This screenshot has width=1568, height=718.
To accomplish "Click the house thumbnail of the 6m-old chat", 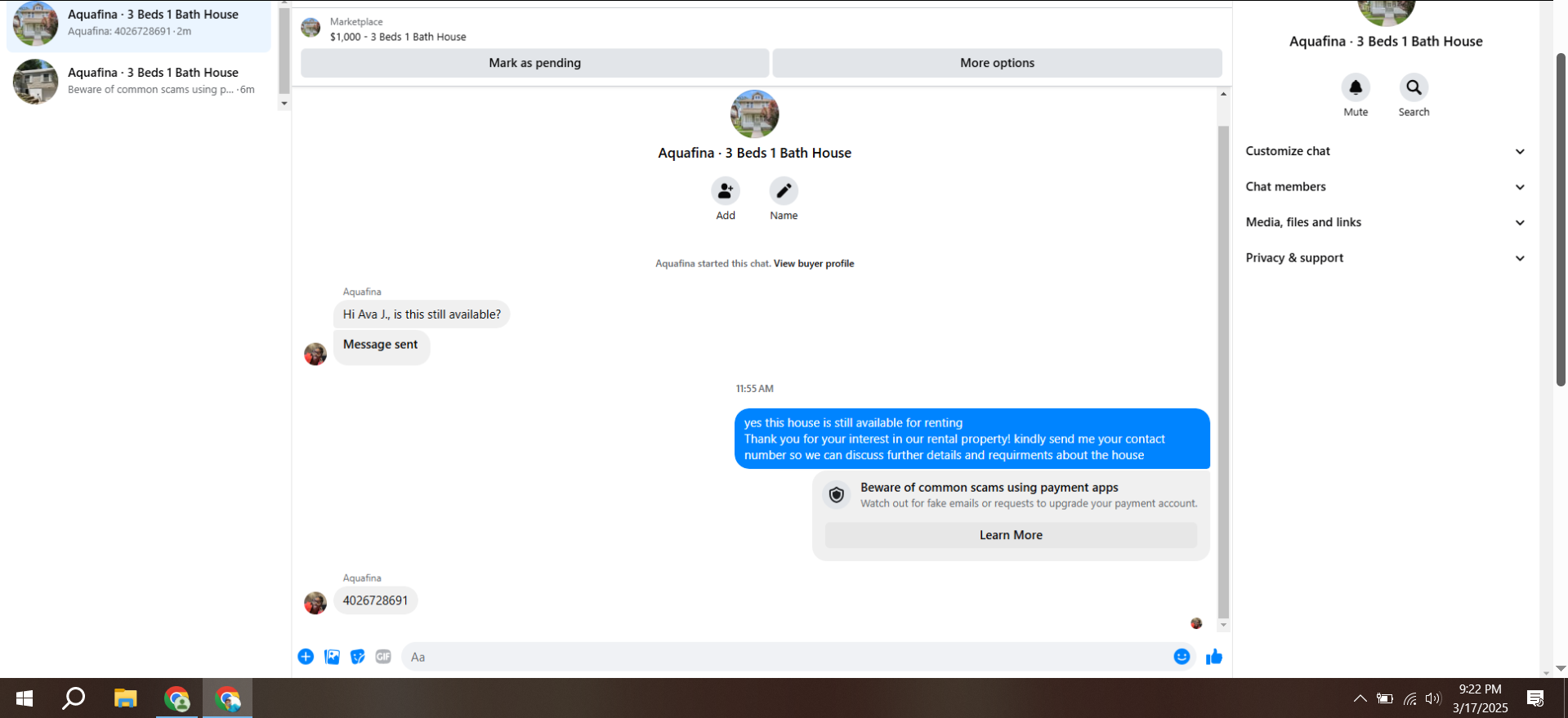I will (x=36, y=82).
